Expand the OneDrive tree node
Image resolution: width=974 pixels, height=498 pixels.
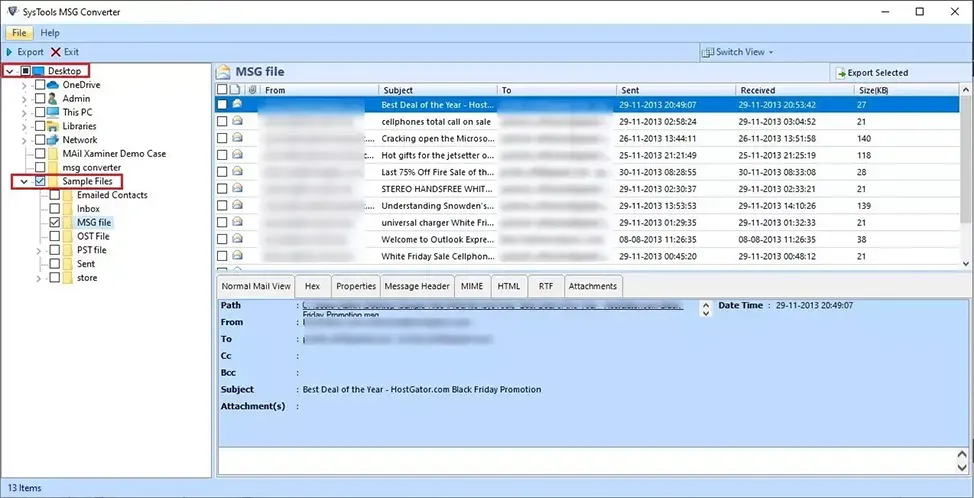pos(24,85)
